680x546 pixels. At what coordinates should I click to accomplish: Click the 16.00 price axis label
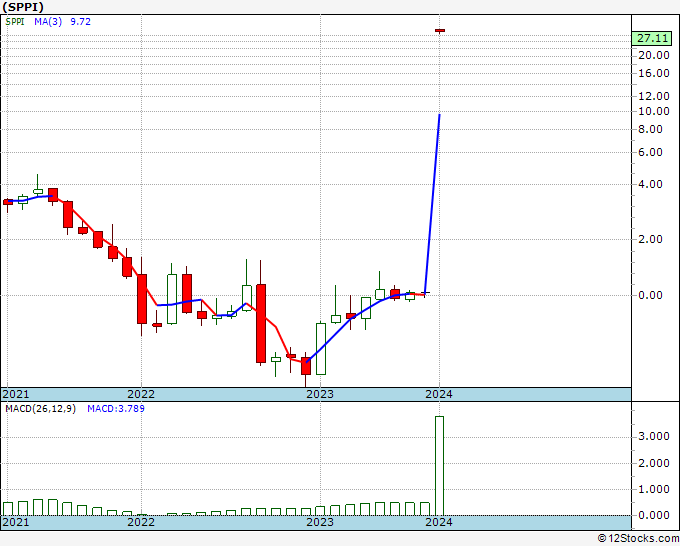[x=654, y=73]
